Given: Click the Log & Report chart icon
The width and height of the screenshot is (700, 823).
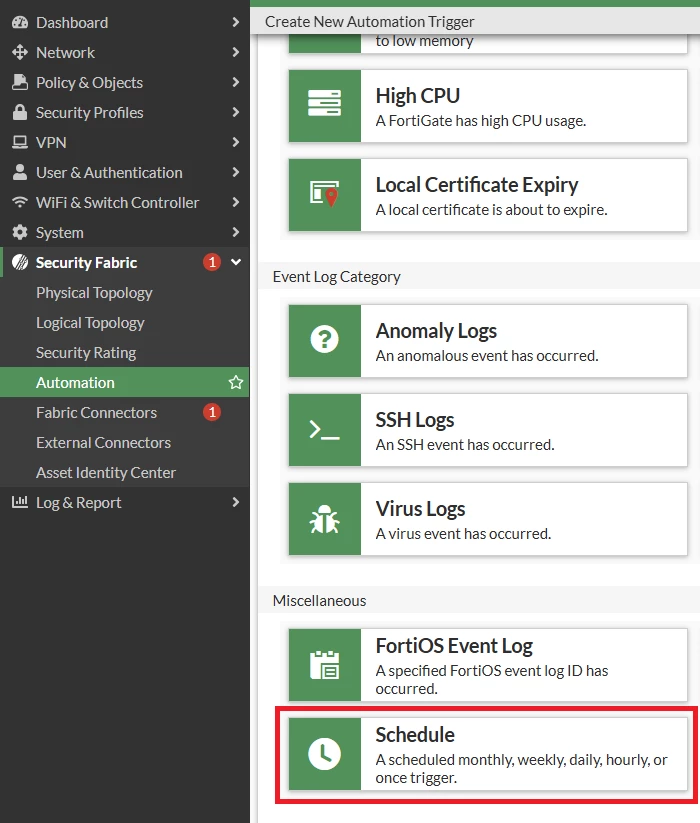Looking at the screenshot, I should tap(20, 502).
